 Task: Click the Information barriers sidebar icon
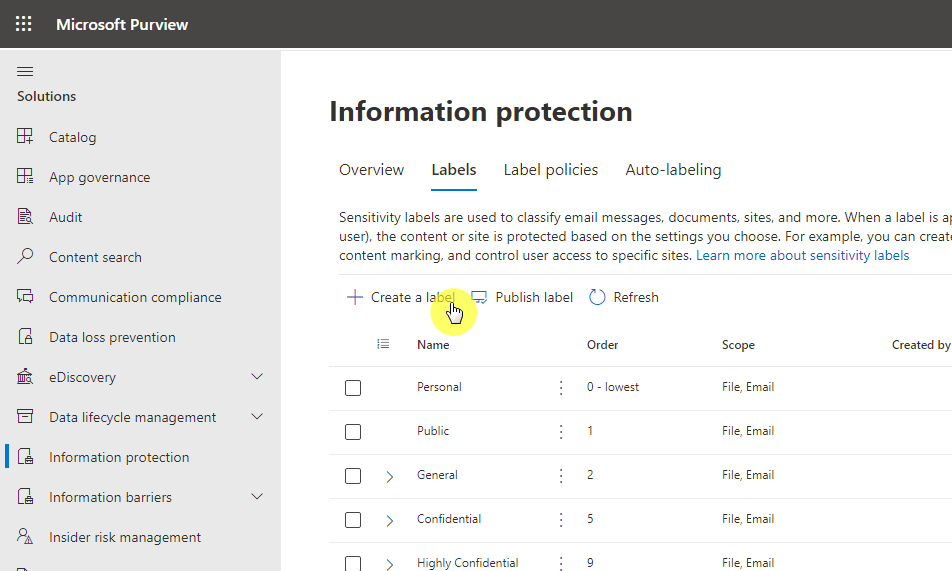[x=25, y=497]
